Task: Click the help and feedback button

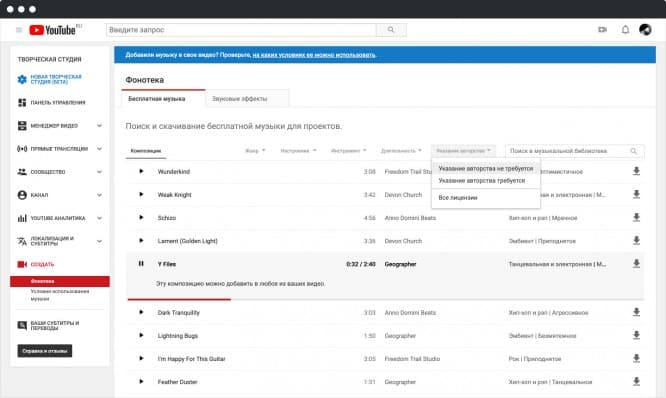Action: pos(45,351)
